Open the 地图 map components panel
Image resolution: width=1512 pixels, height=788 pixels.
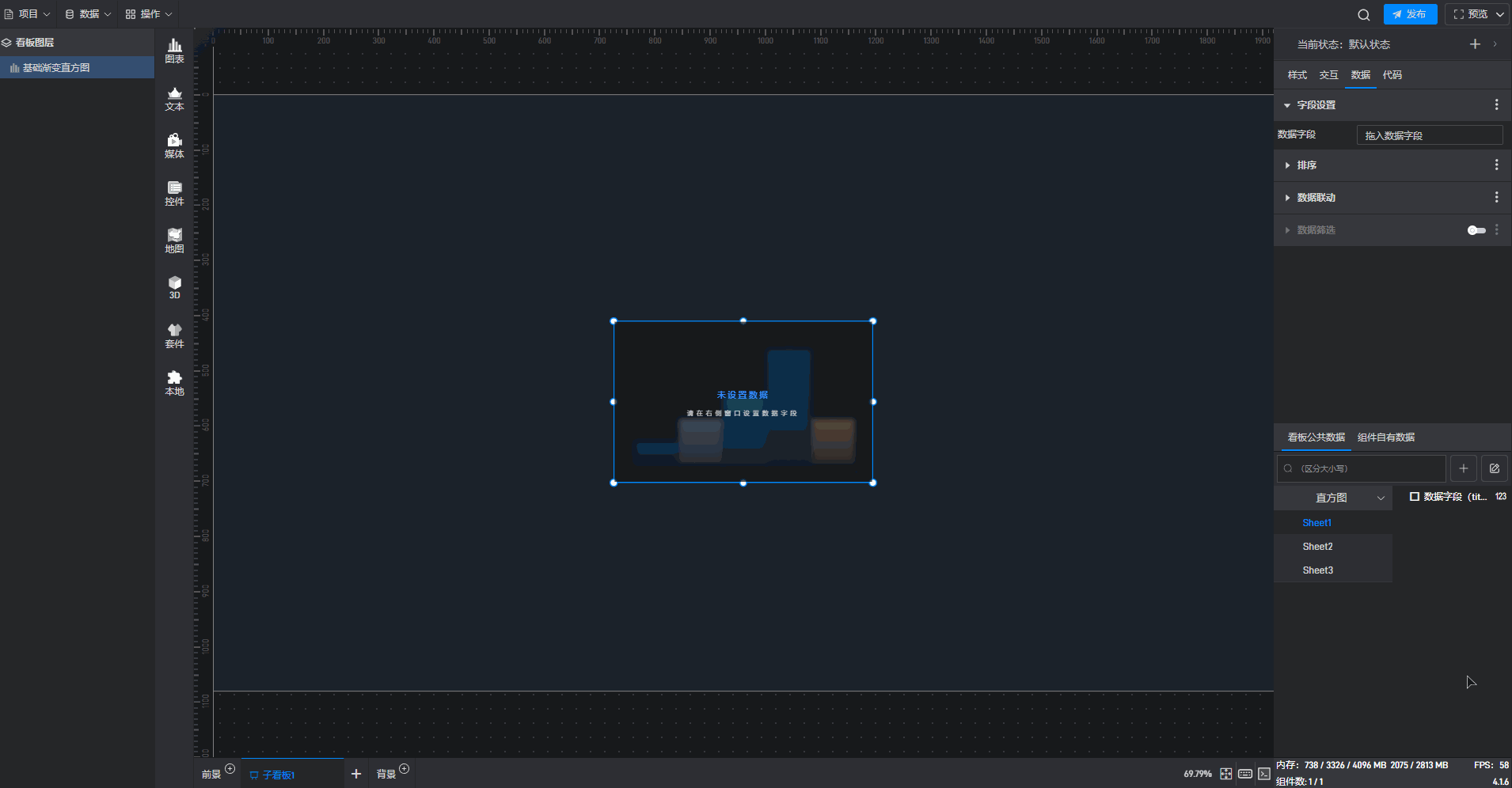pyautogui.click(x=174, y=241)
